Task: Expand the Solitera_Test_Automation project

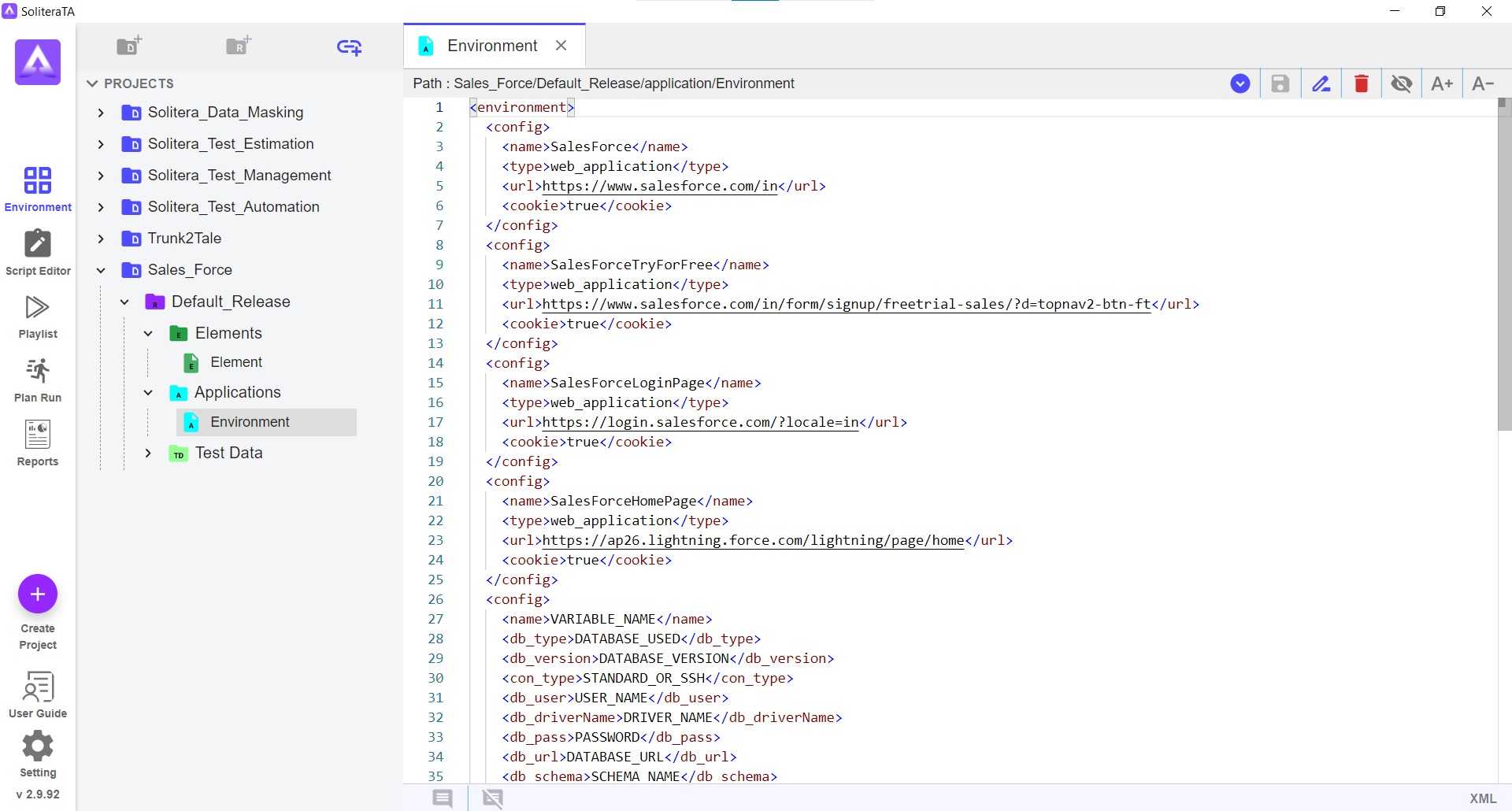Action: [101, 207]
